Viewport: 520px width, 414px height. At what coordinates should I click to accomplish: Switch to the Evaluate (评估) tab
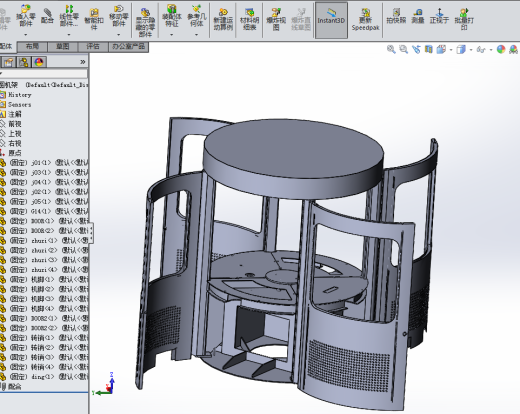point(93,47)
